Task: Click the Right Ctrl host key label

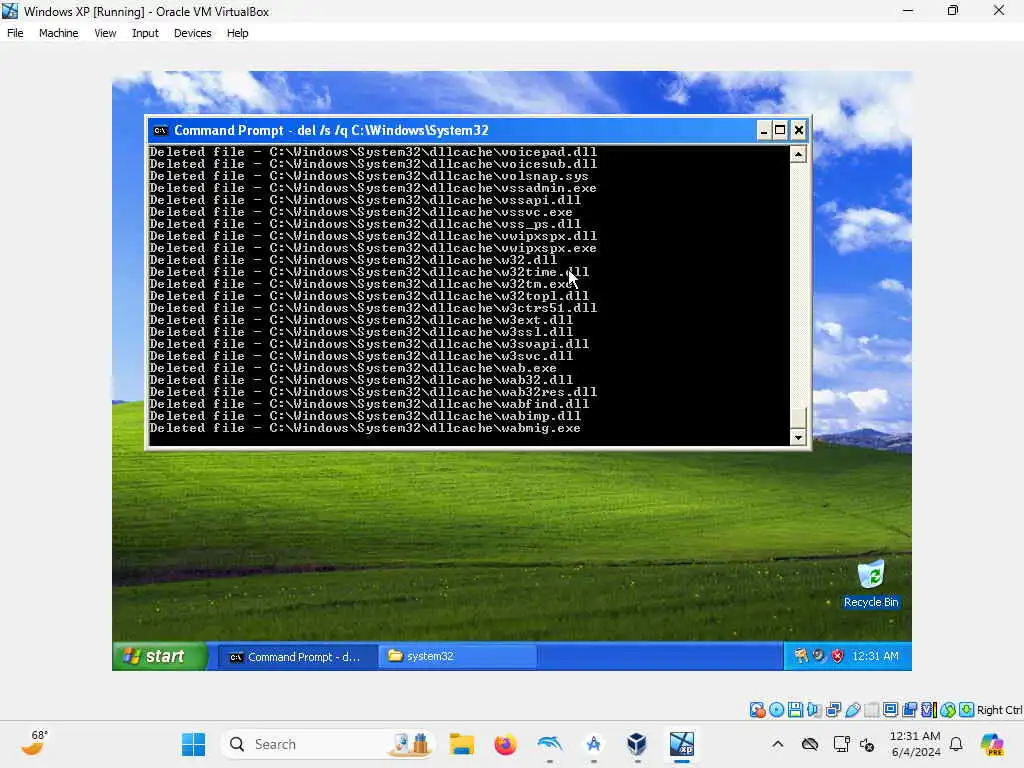Action: (999, 710)
